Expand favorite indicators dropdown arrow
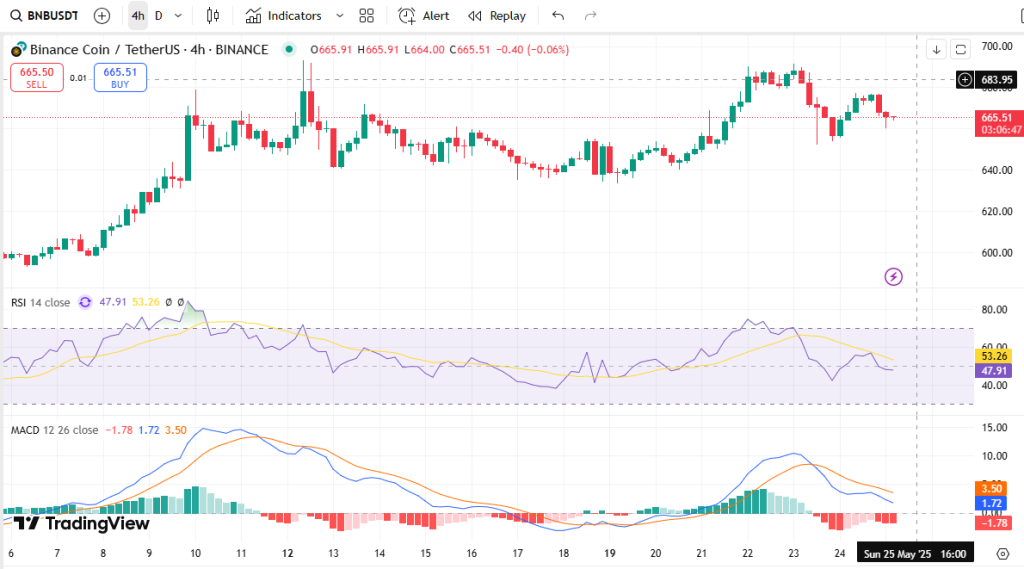The image size is (1024, 569). point(340,16)
